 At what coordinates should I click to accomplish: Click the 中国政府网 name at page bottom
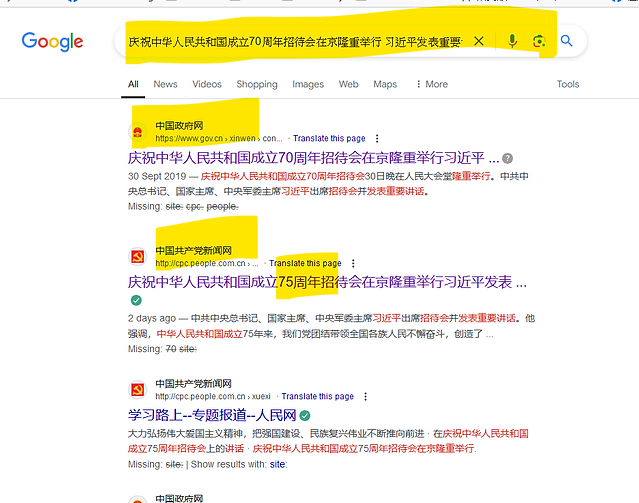click(179, 498)
